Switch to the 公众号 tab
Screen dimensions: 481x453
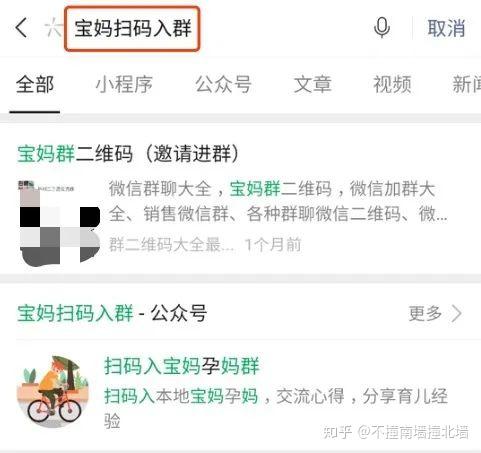tap(223, 84)
